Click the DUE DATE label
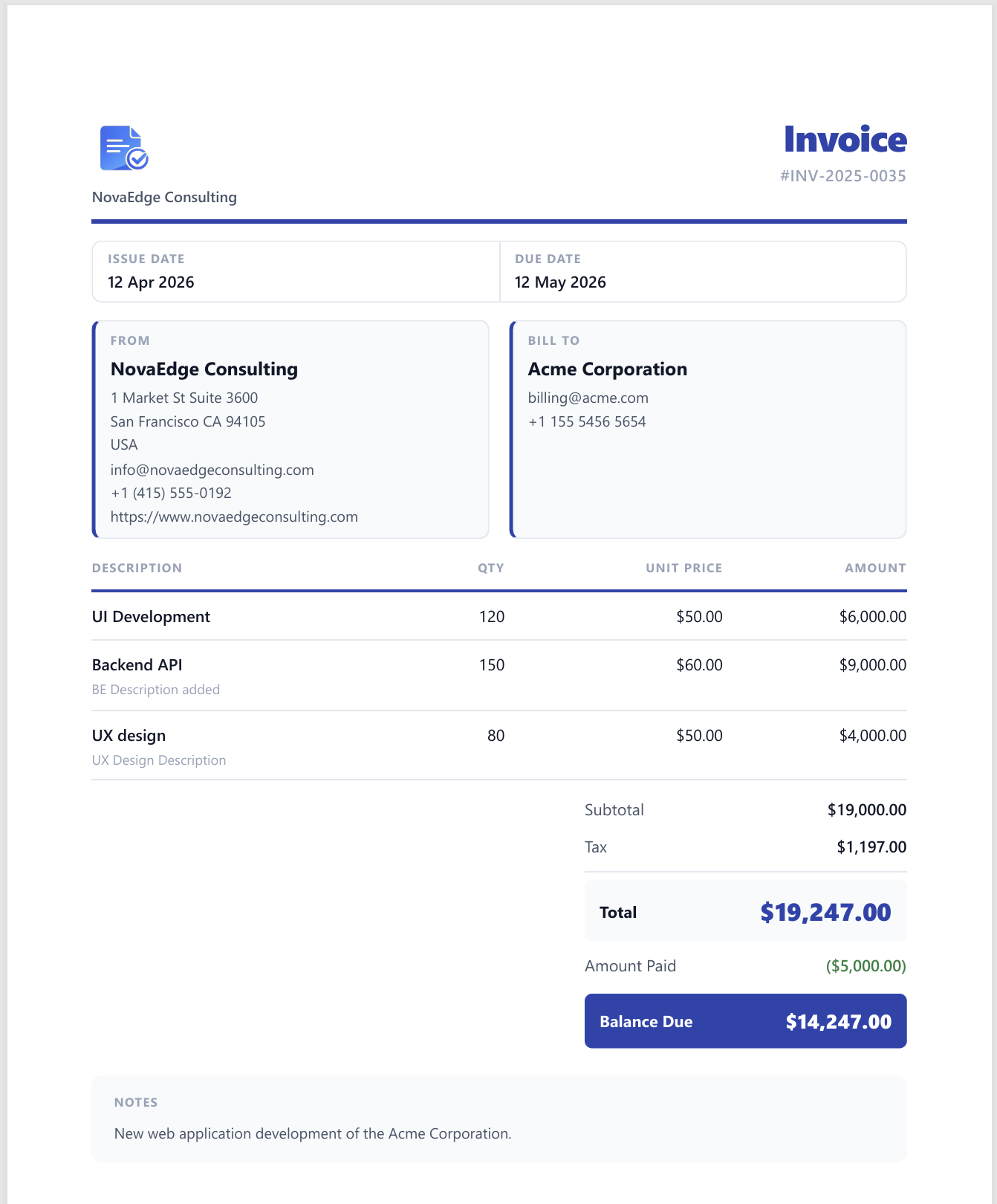 pyautogui.click(x=548, y=259)
